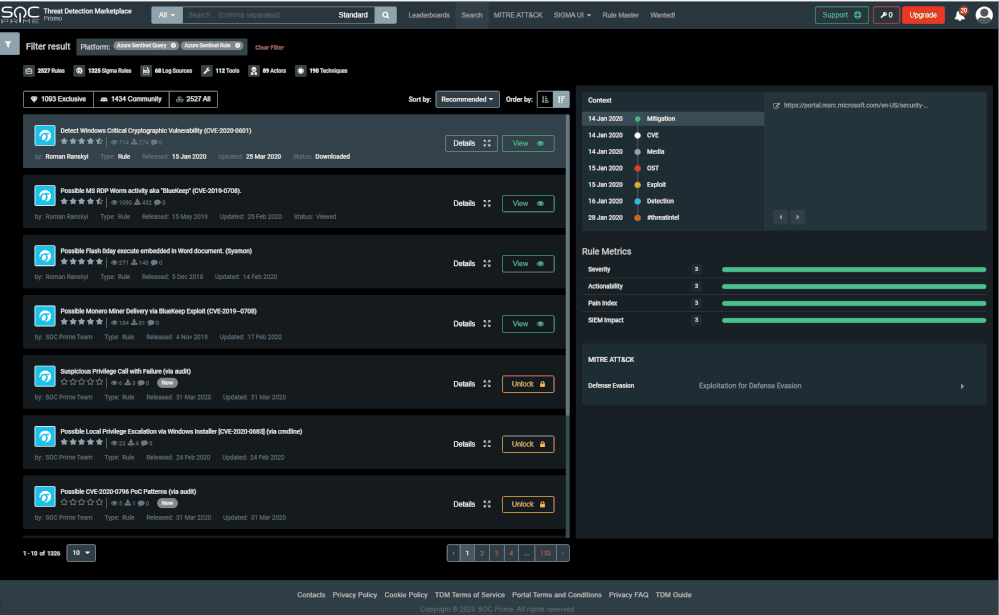Open the notifications bell icon

point(959,15)
